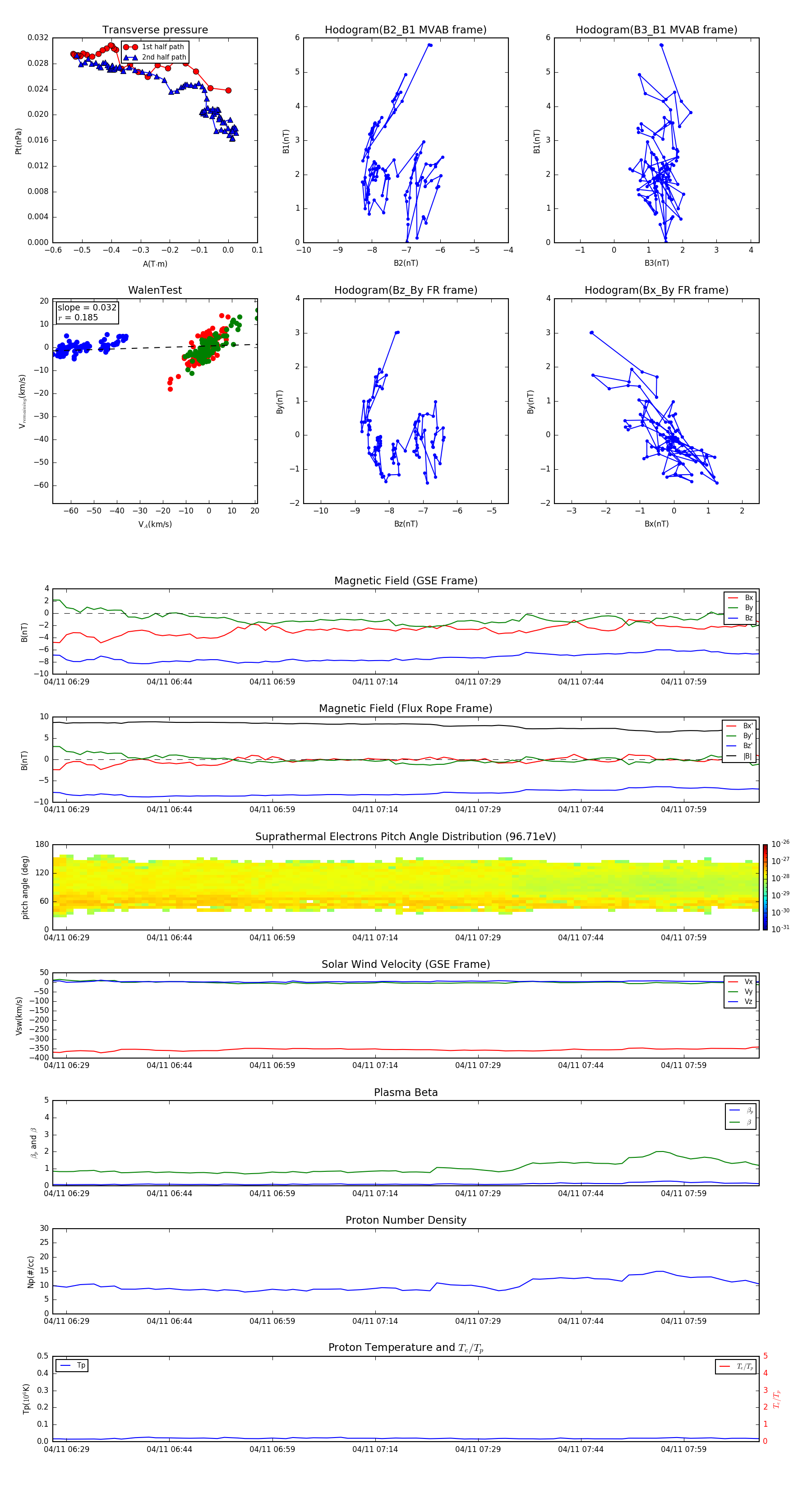Click the "Plasma Beta" plot title
This screenshot has height=1489, width=812.
coord(406,1092)
